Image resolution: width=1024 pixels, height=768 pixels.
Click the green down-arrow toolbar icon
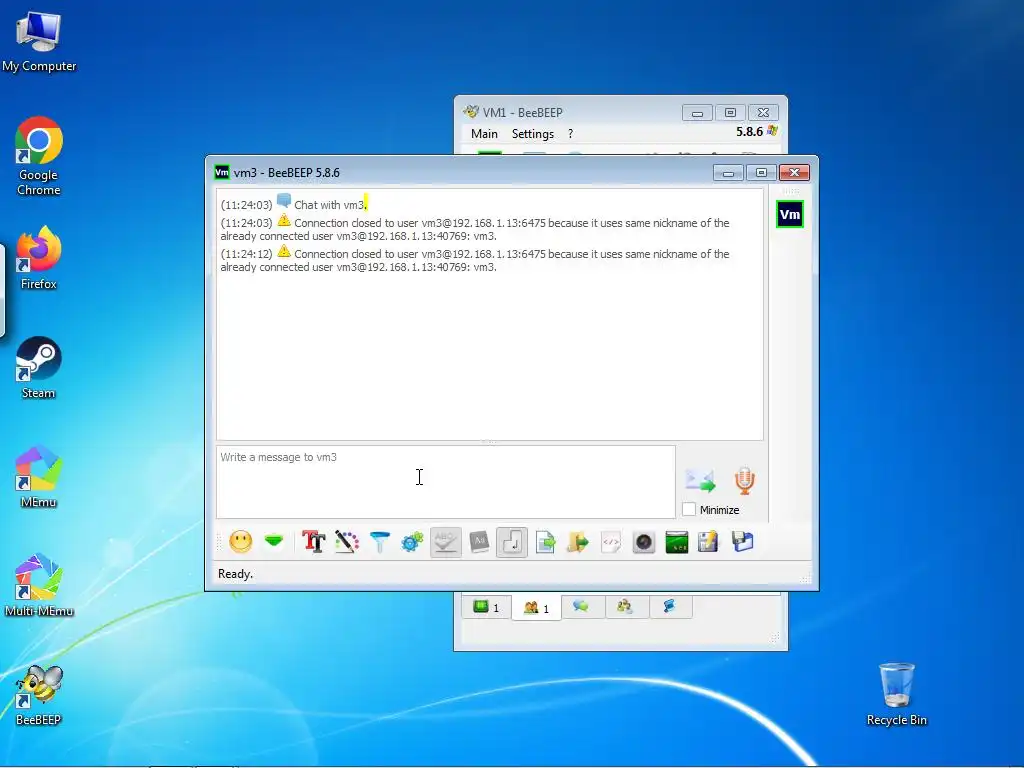click(x=274, y=542)
